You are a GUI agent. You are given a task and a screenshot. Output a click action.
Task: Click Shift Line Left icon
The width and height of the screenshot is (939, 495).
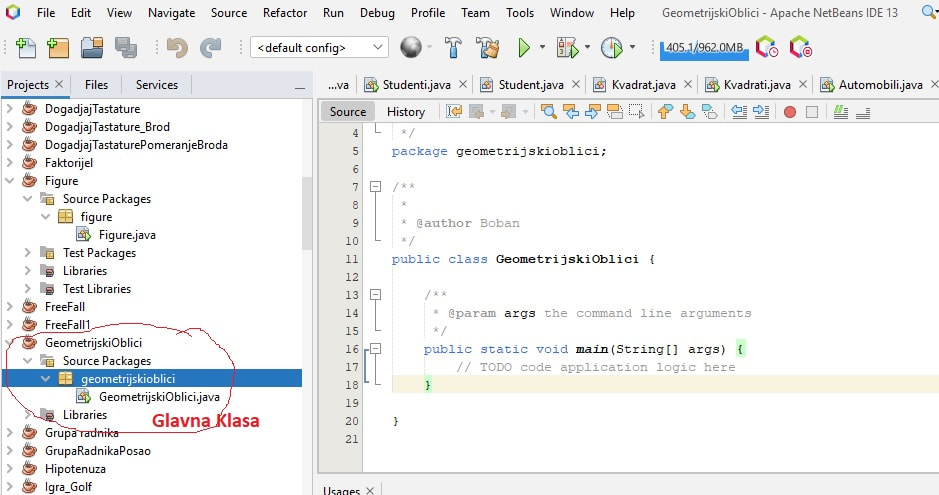[739, 111]
